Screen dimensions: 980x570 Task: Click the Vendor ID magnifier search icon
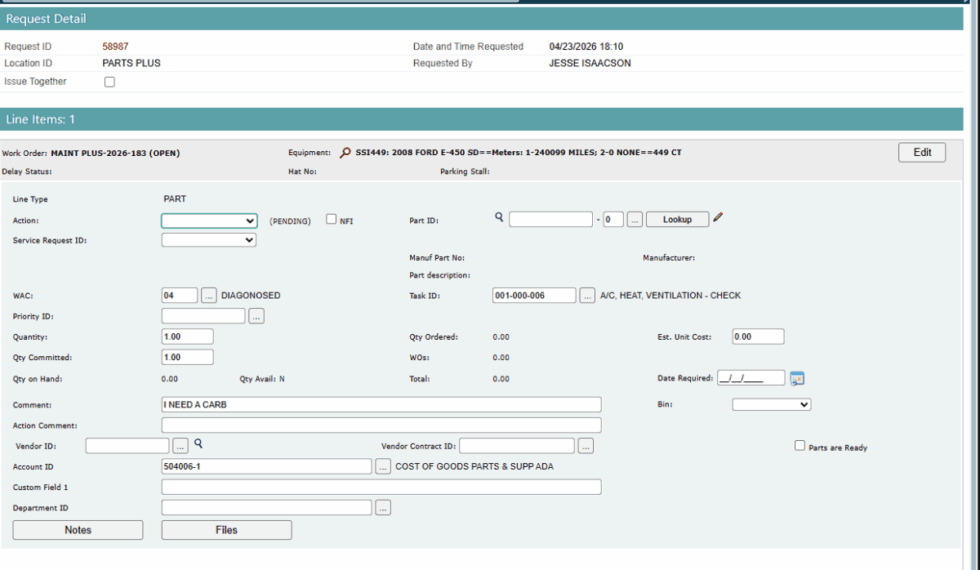198,443
